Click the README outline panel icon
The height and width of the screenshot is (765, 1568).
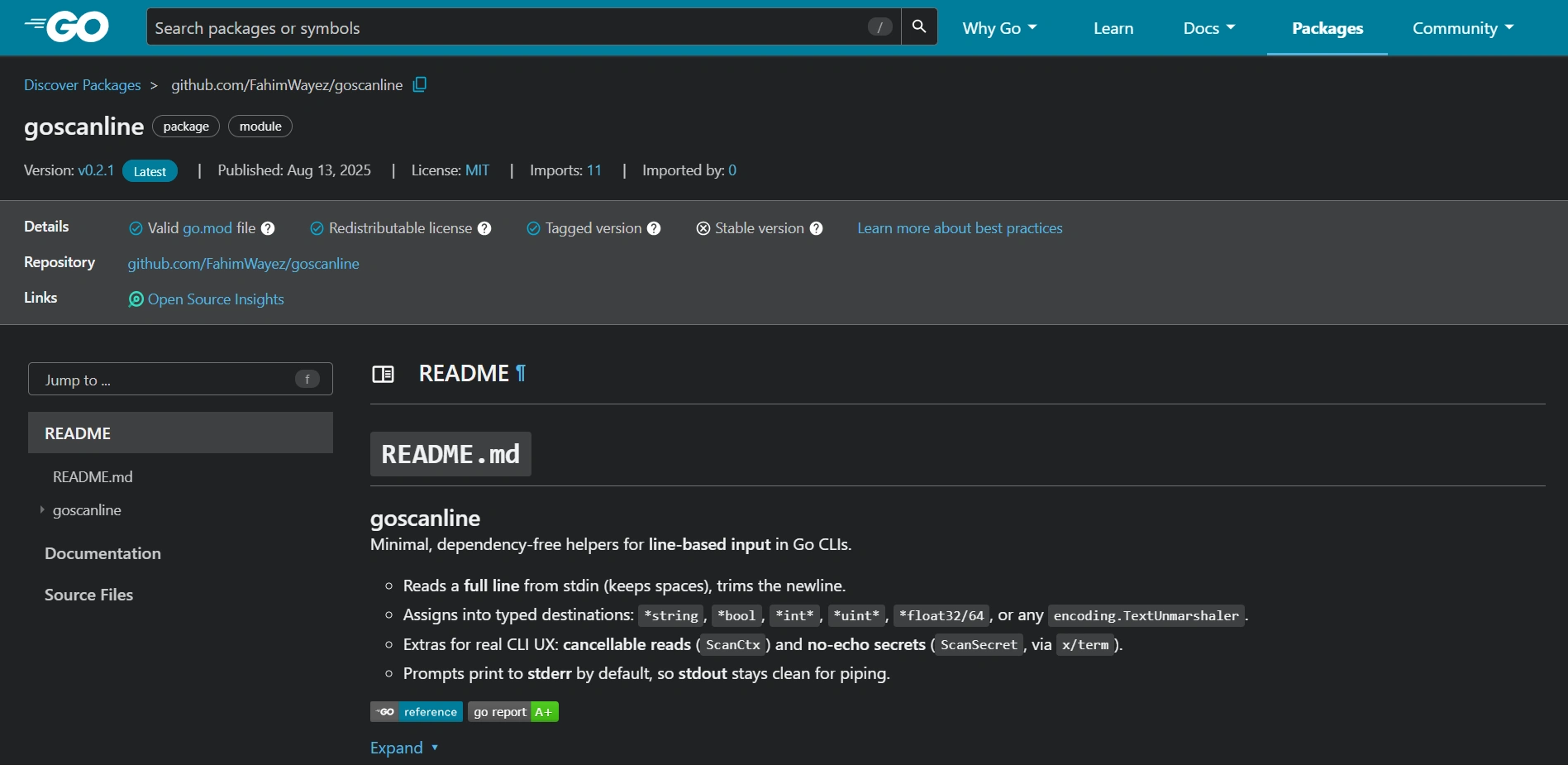point(383,374)
